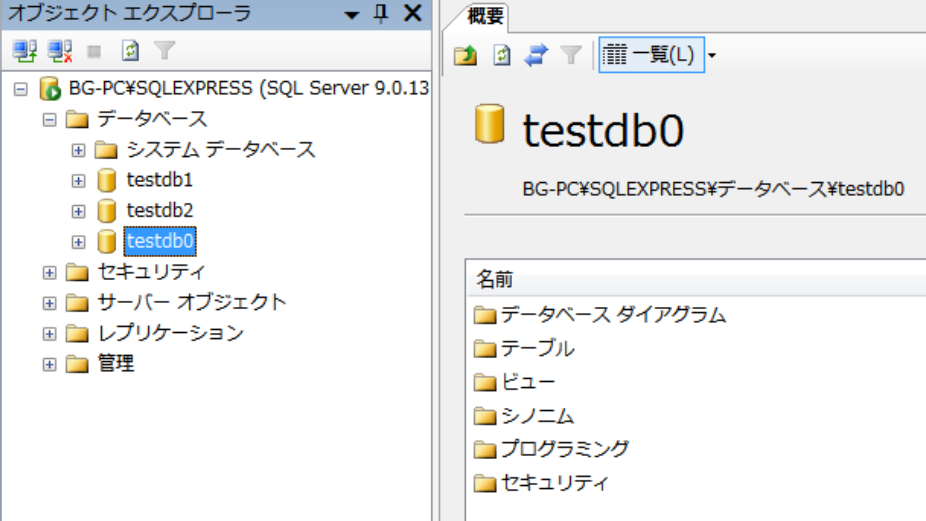Click the path text BG-PC¥SQLEXPRESS¥データベース¥testdb0
926x521 pixels.
point(713,189)
